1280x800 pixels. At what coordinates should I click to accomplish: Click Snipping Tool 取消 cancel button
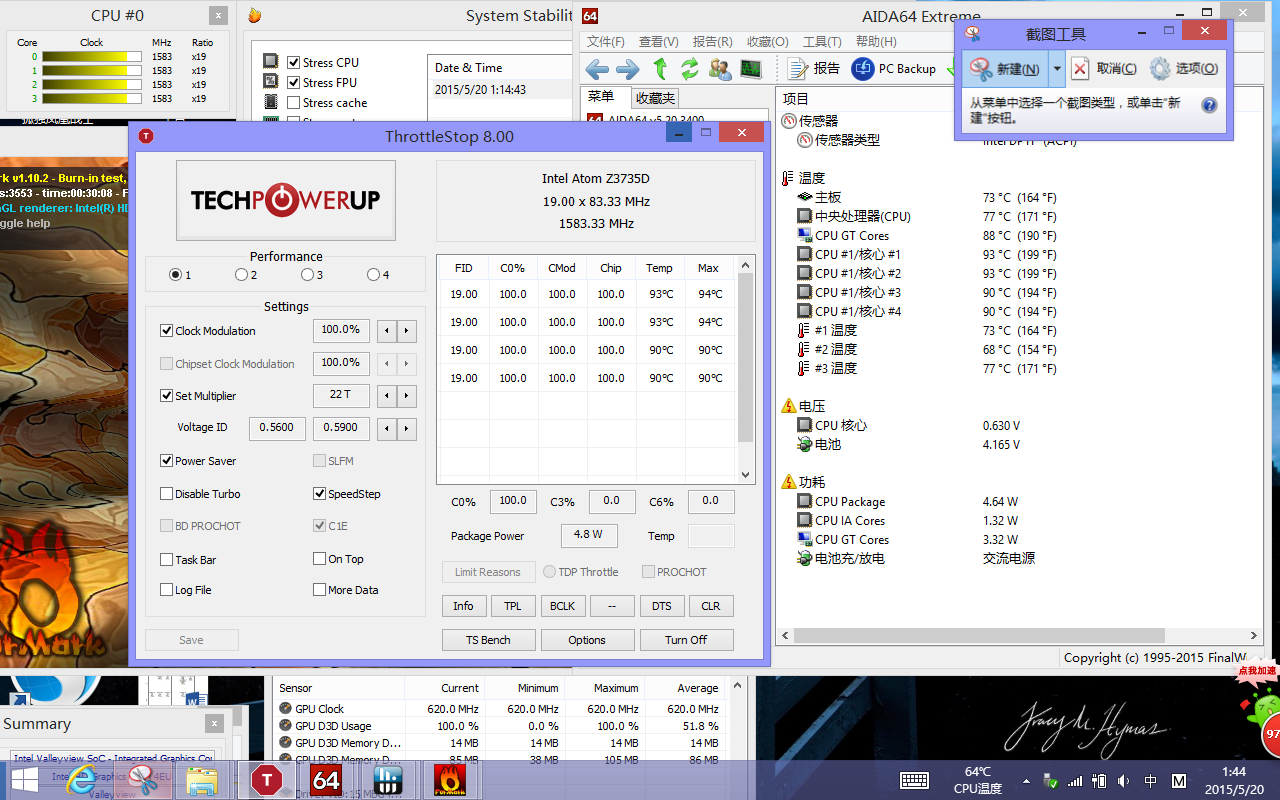1105,69
